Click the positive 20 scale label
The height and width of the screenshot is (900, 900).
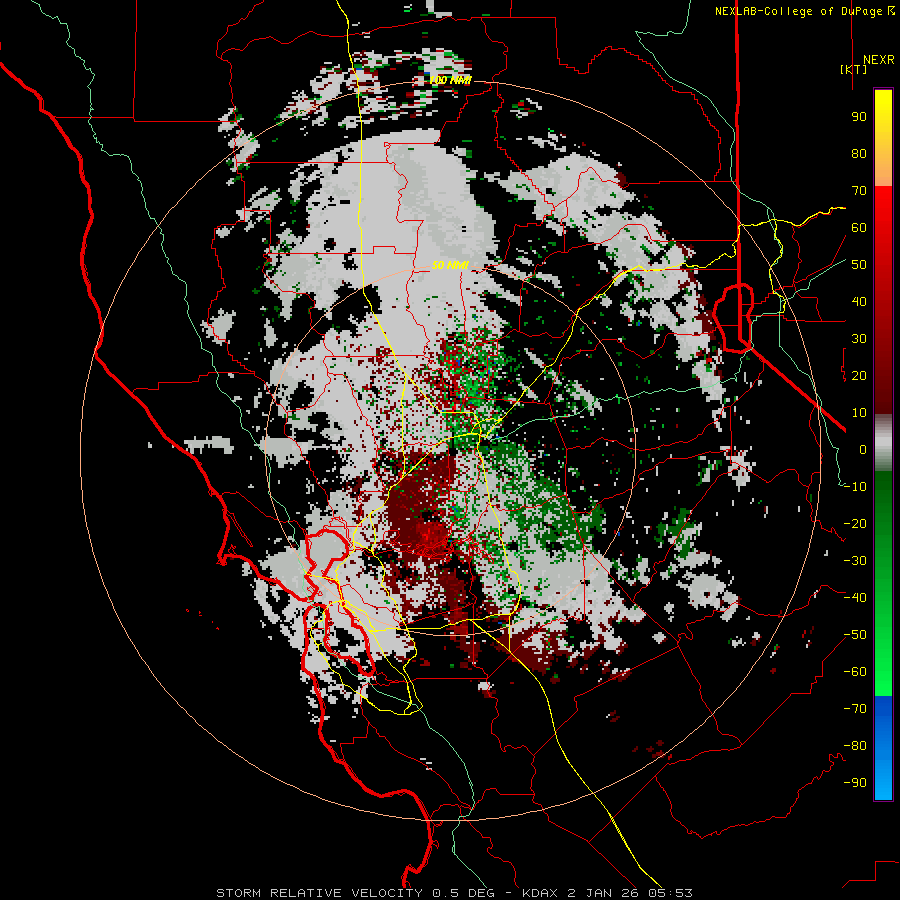(859, 376)
